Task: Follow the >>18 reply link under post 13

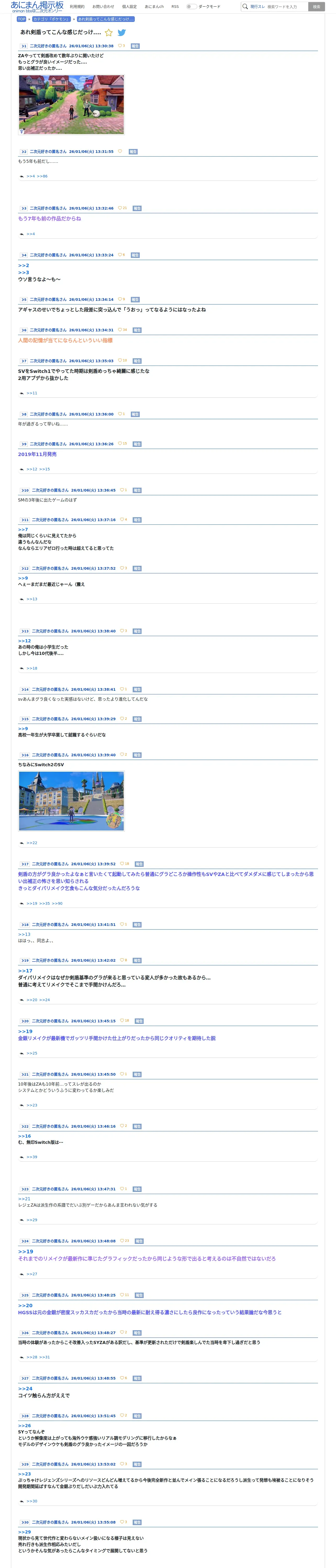Action: tap(32, 668)
